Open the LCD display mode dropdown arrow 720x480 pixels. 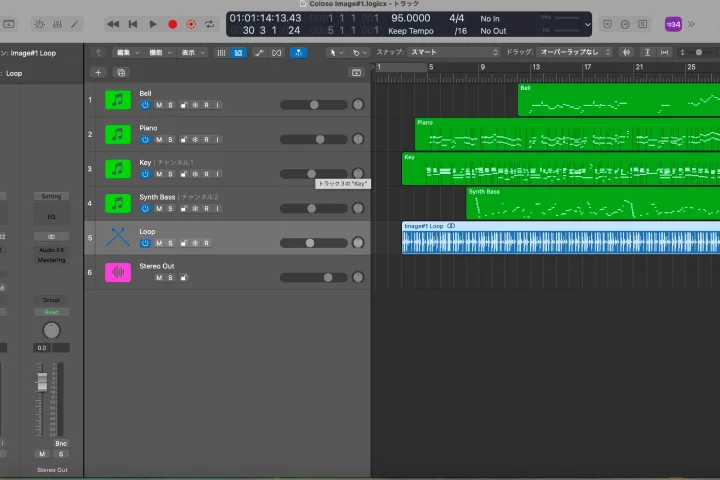point(587,24)
